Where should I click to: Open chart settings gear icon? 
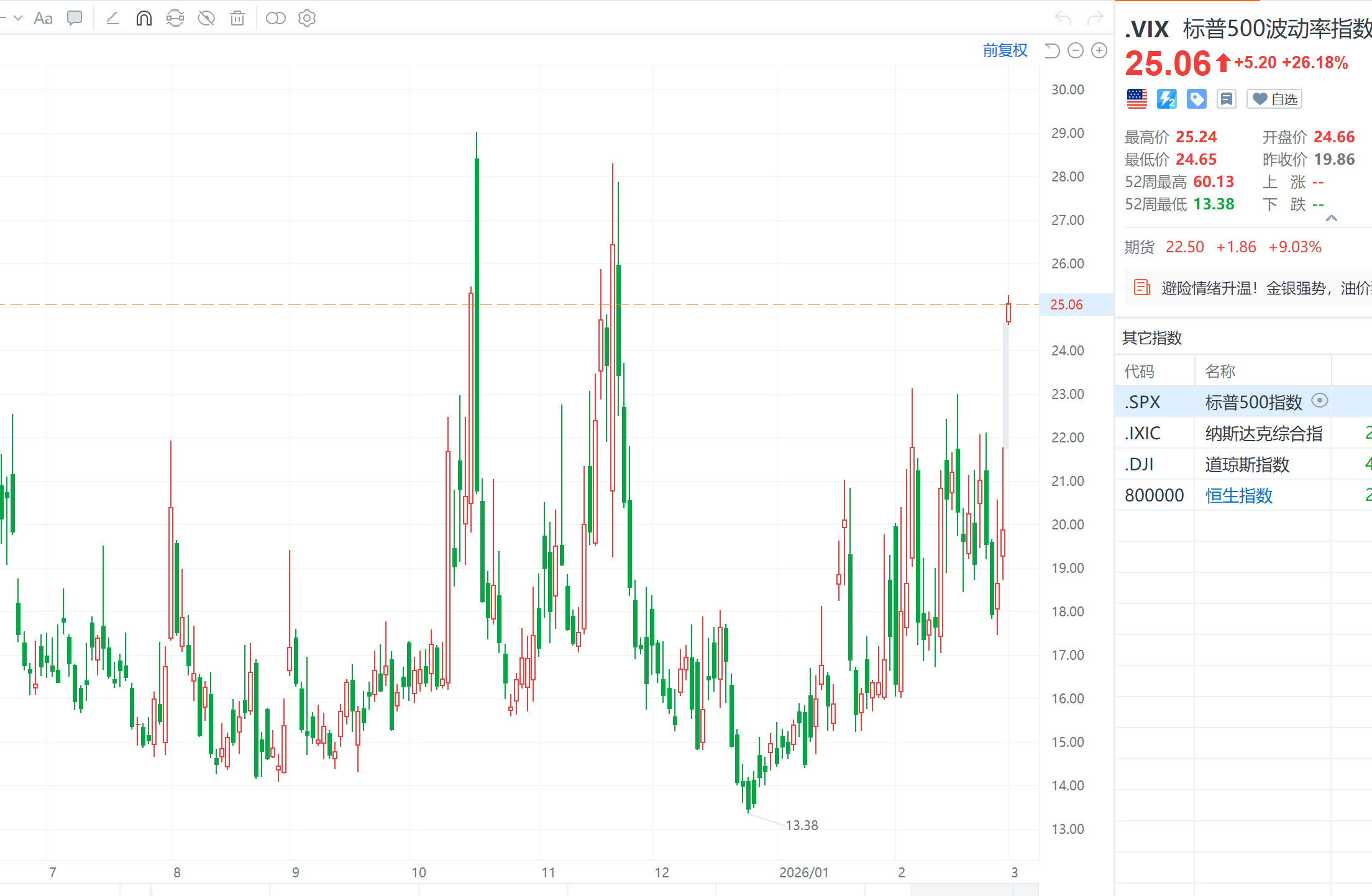[307, 19]
